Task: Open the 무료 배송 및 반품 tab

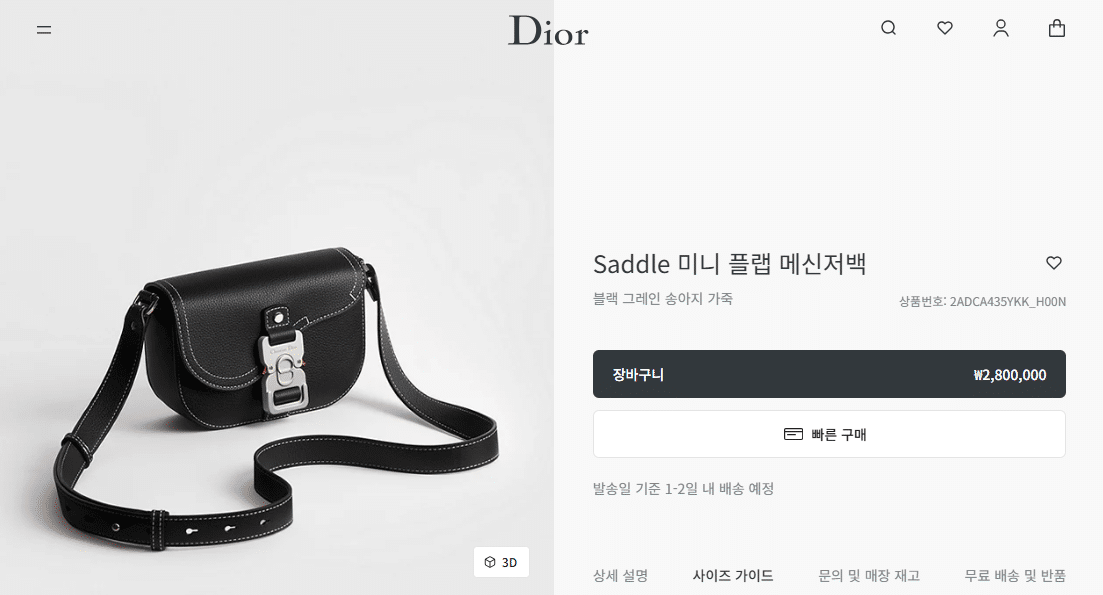Action: (x=1015, y=575)
